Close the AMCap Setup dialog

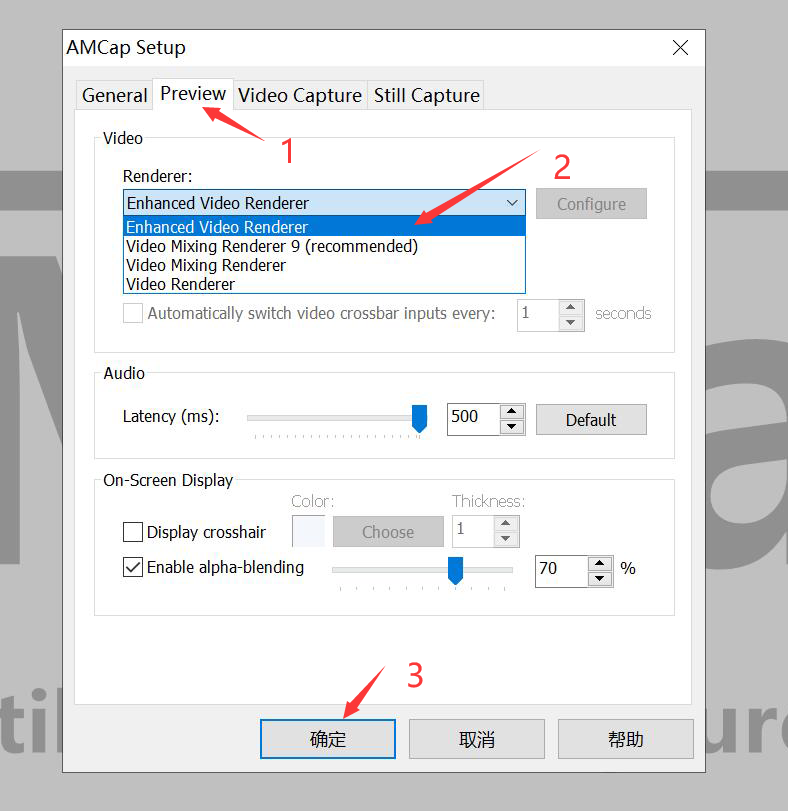[x=680, y=48]
